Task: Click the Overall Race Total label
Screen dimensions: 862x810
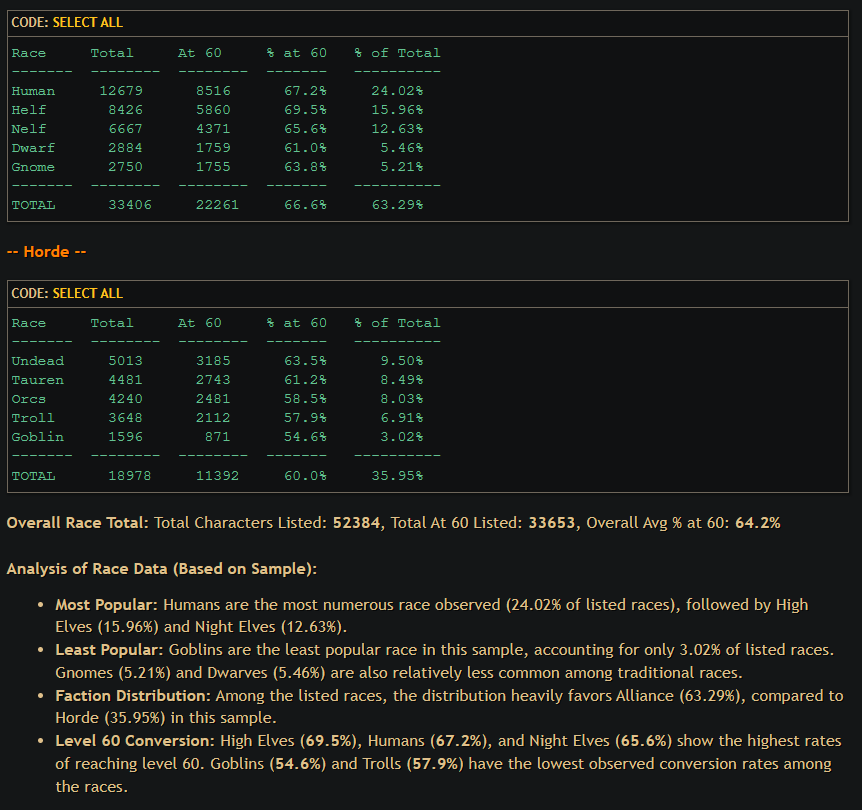Action: click(x=78, y=522)
